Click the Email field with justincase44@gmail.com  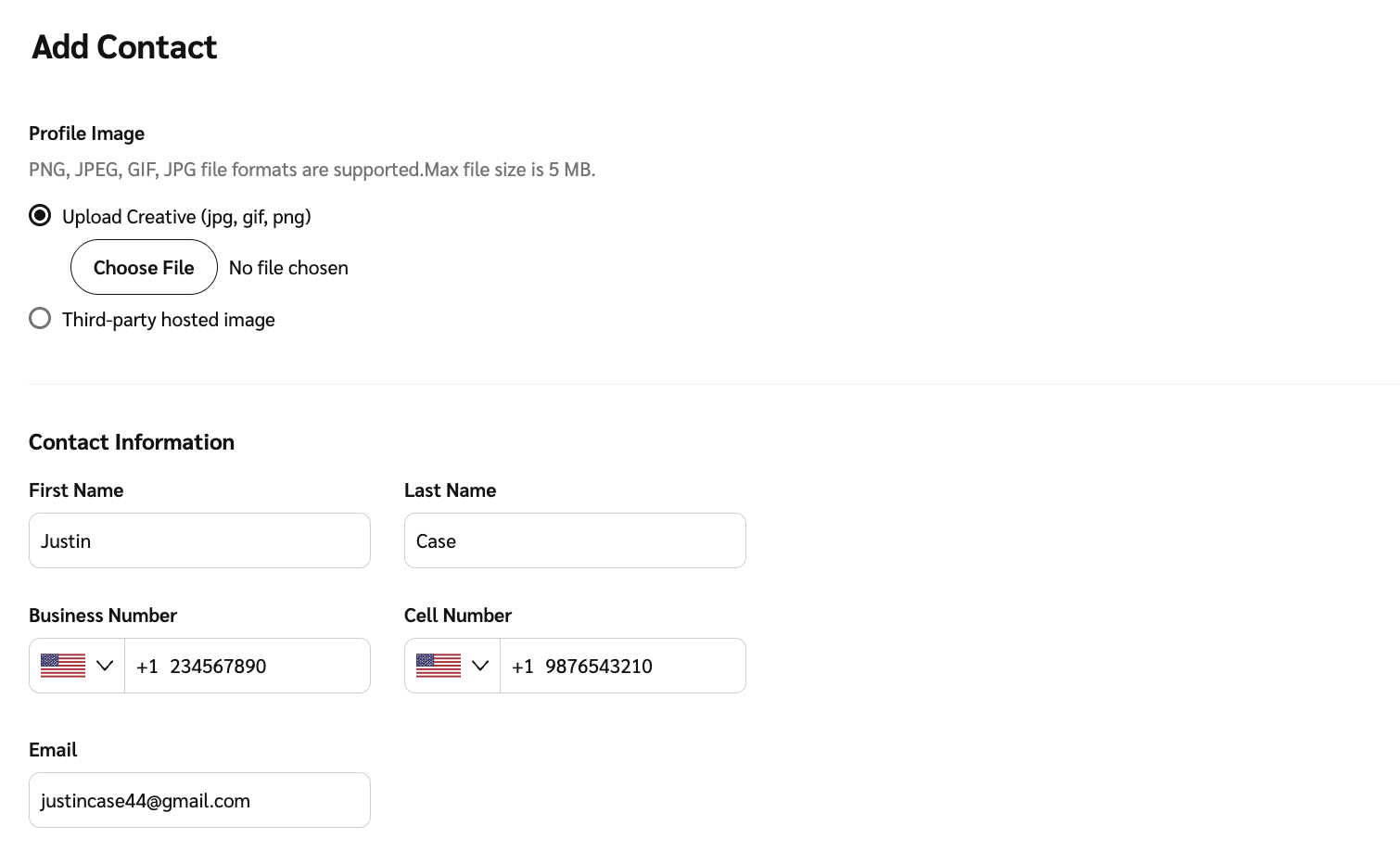[x=199, y=800]
